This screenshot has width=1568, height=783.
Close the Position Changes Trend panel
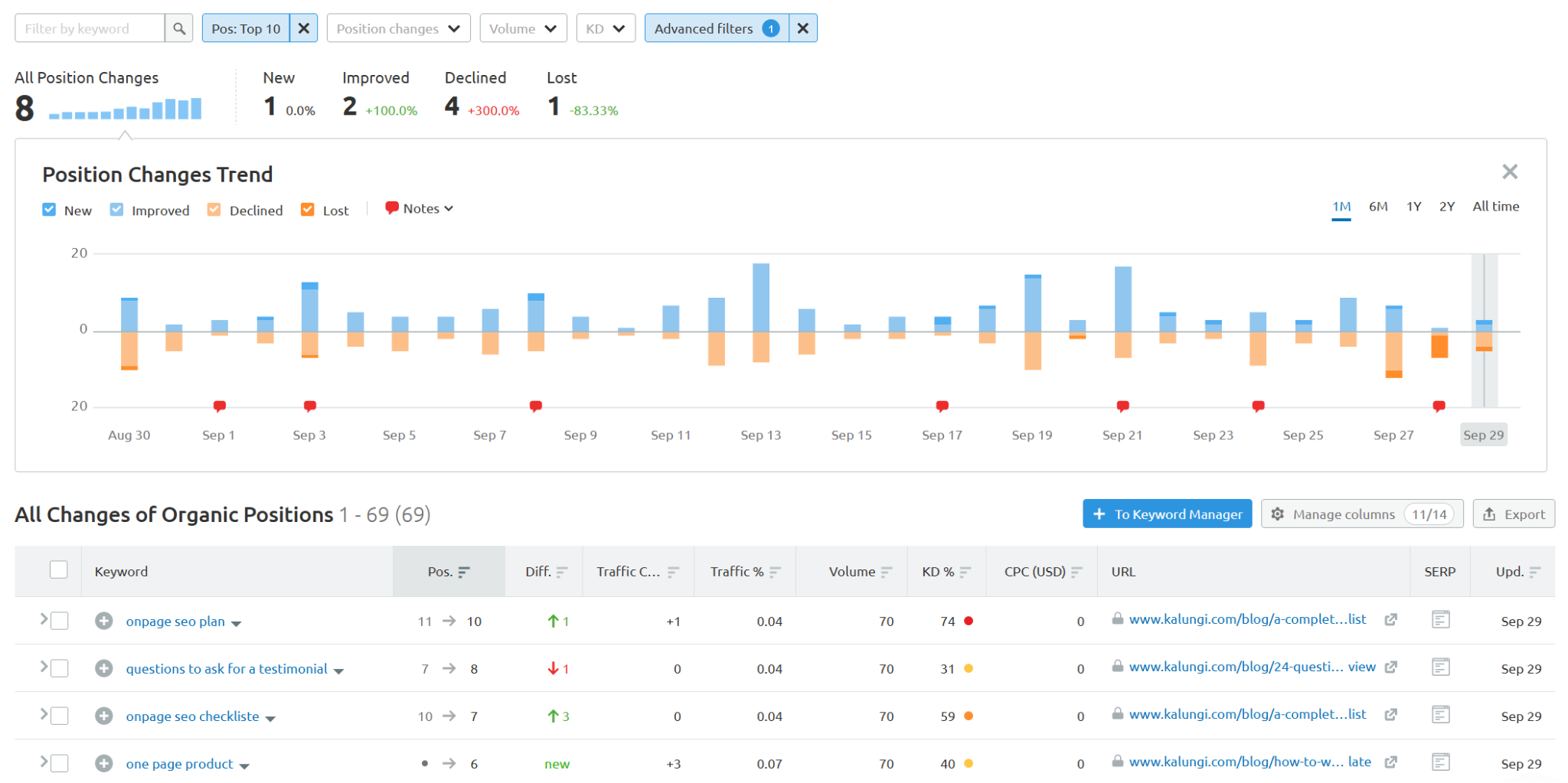(1509, 171)
